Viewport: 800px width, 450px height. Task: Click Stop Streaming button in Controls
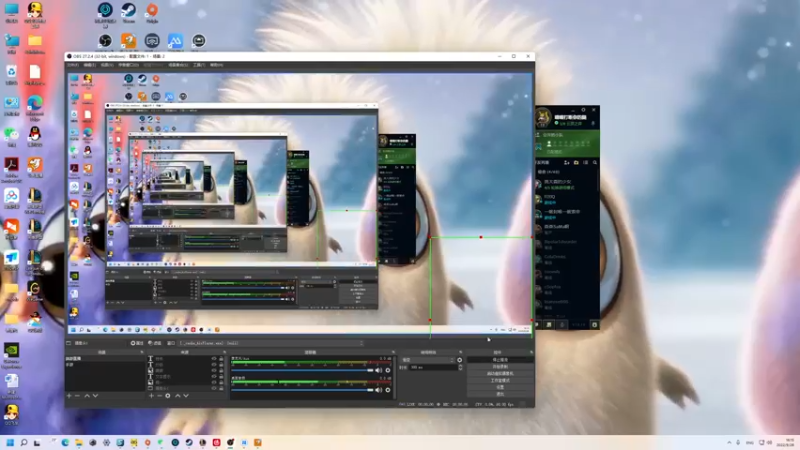(500, 360)
